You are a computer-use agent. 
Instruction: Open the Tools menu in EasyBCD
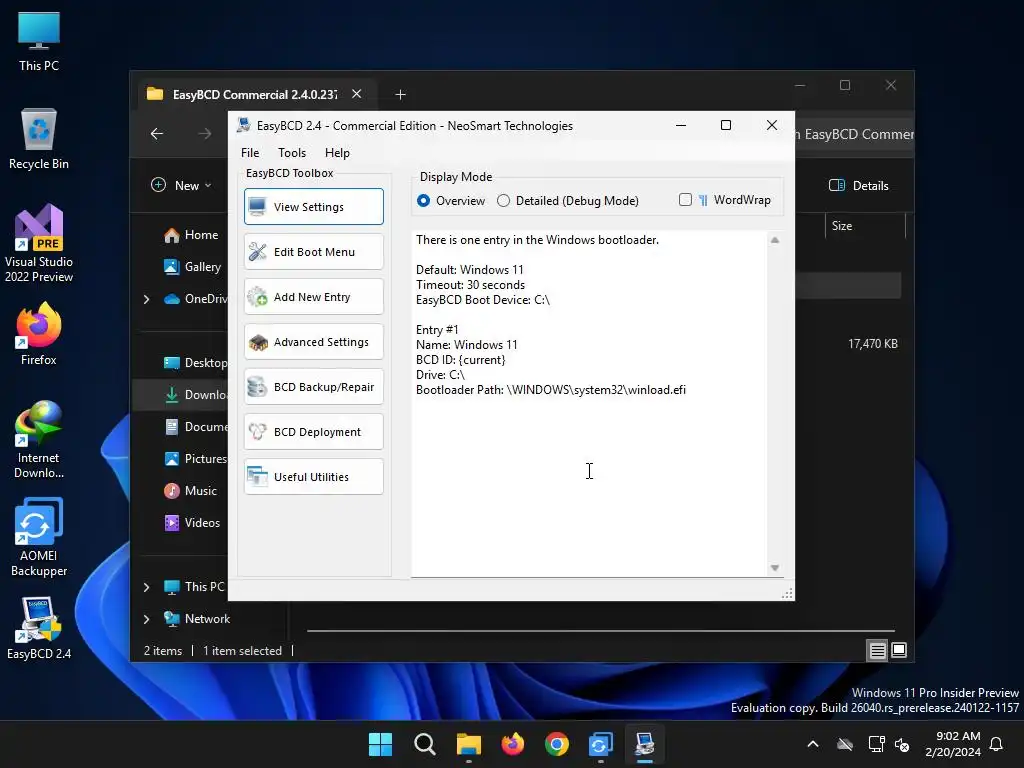click(291, 153)
